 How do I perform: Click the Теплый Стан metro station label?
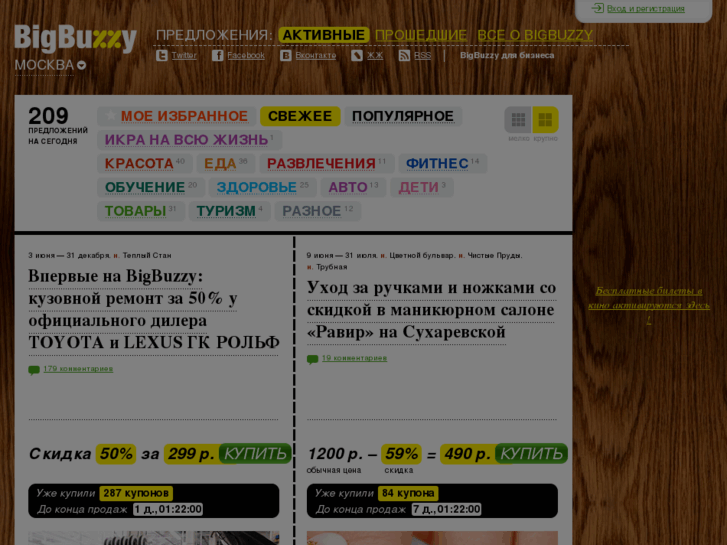[147, 256]
